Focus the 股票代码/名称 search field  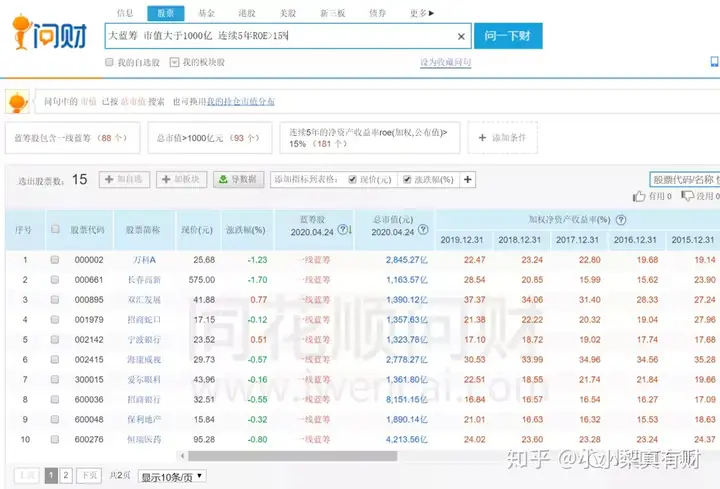[x=685, y=180]
